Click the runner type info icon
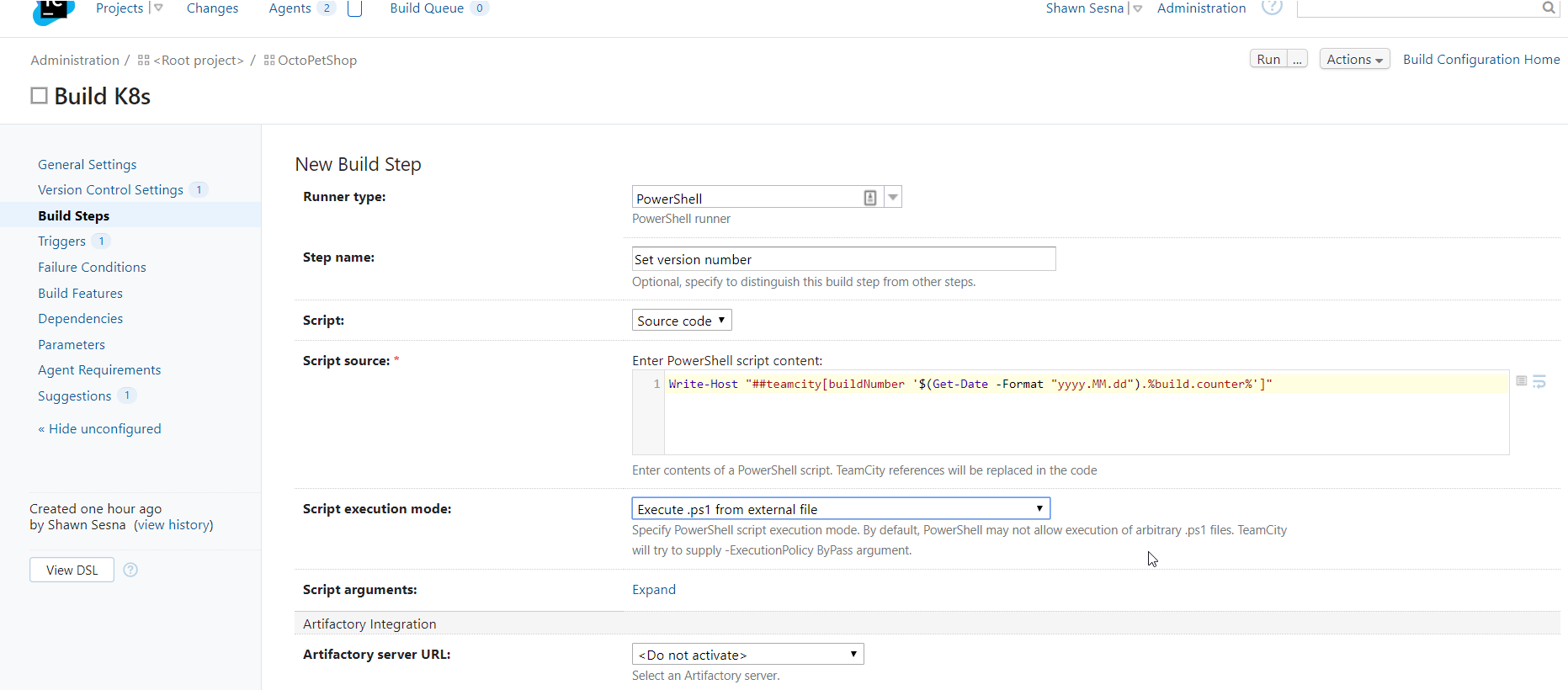Screen dimensions: 1568x690 869,198
